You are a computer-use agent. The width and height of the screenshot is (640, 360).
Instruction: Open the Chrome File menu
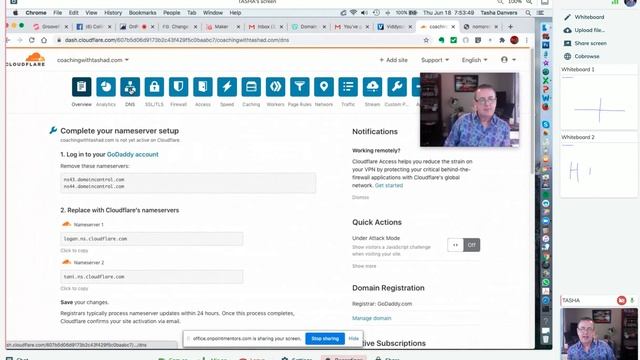tap(58, 13)
